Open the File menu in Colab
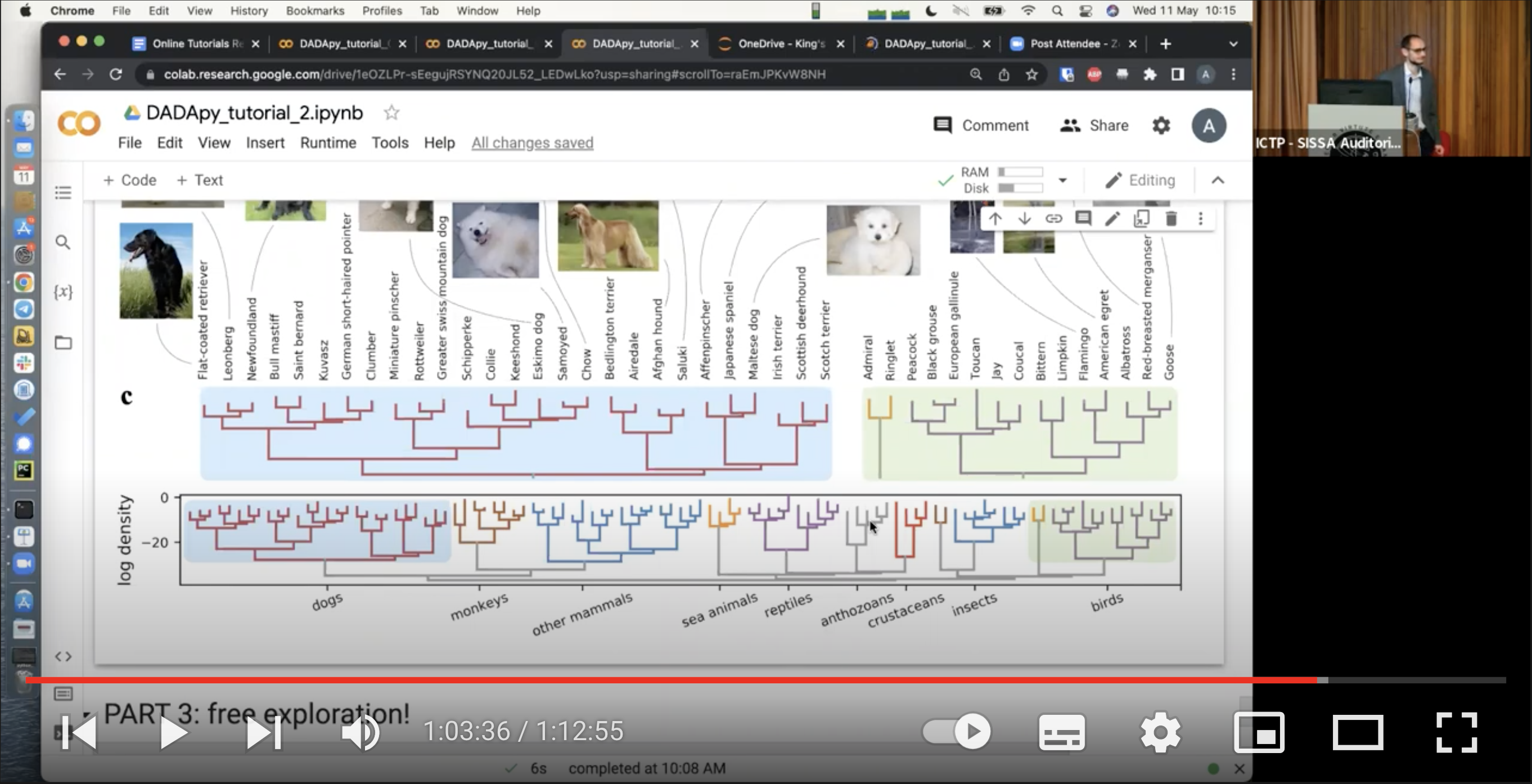This screenshot has height=784, width=1532. pos(130,143)
